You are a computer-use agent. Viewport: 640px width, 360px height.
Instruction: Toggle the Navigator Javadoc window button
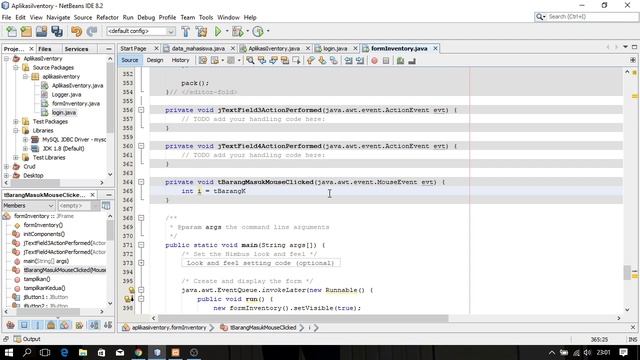pyautogui.click(x=106, y=206)
